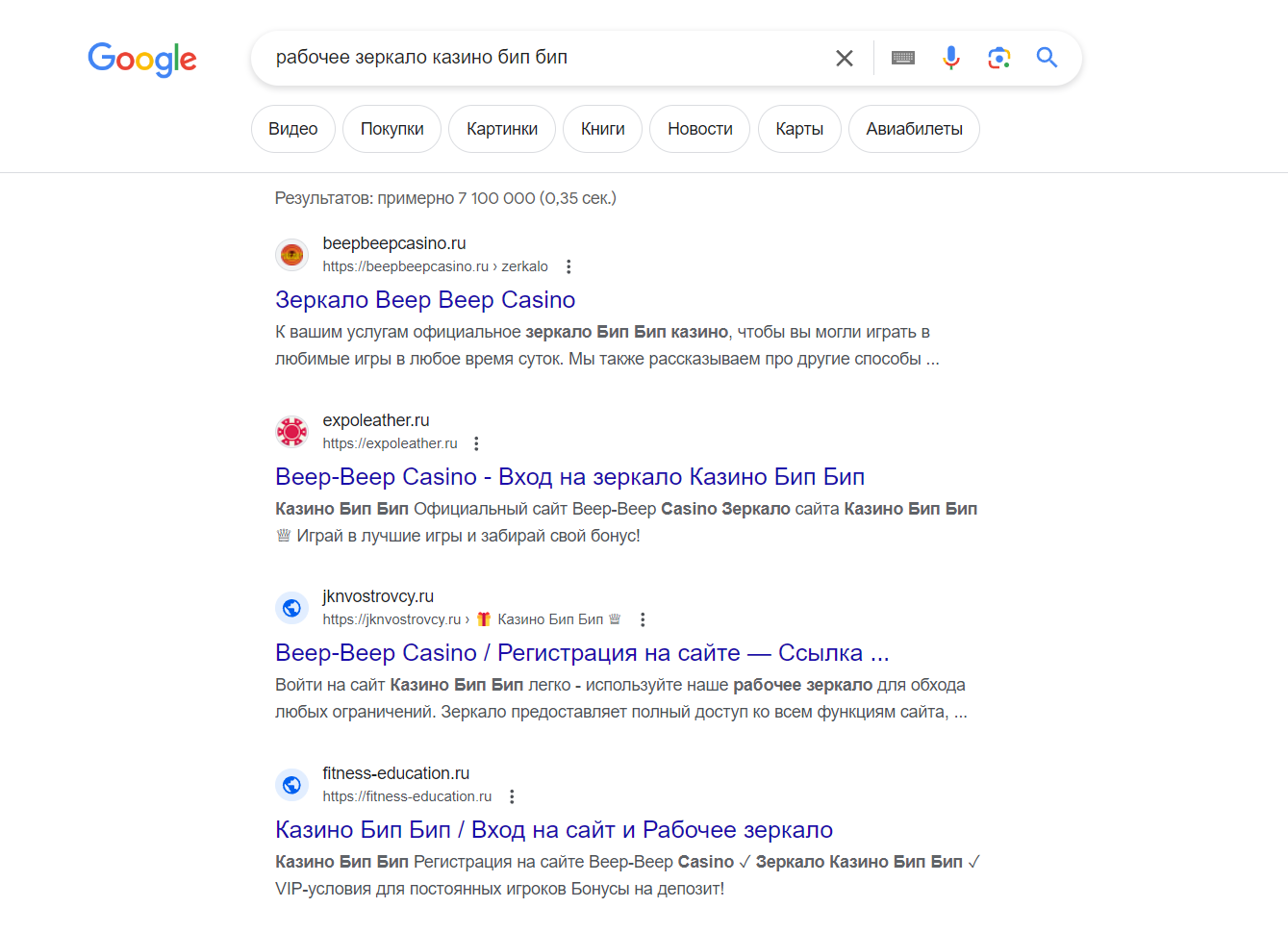Open the fitness-education.ru globe favicon

[291, 785]
